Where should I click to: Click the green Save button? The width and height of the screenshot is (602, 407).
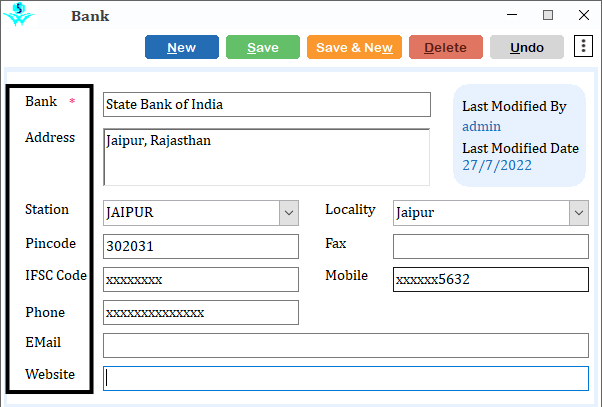(x=263, y=47)
